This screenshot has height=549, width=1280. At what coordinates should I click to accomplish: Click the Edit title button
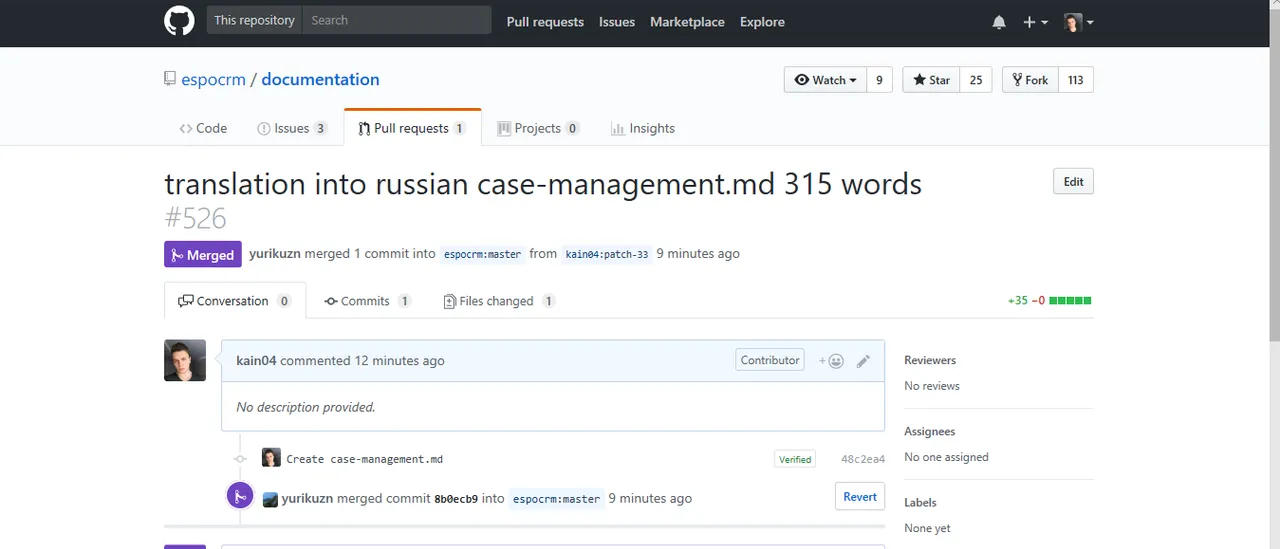(1073, 181)
